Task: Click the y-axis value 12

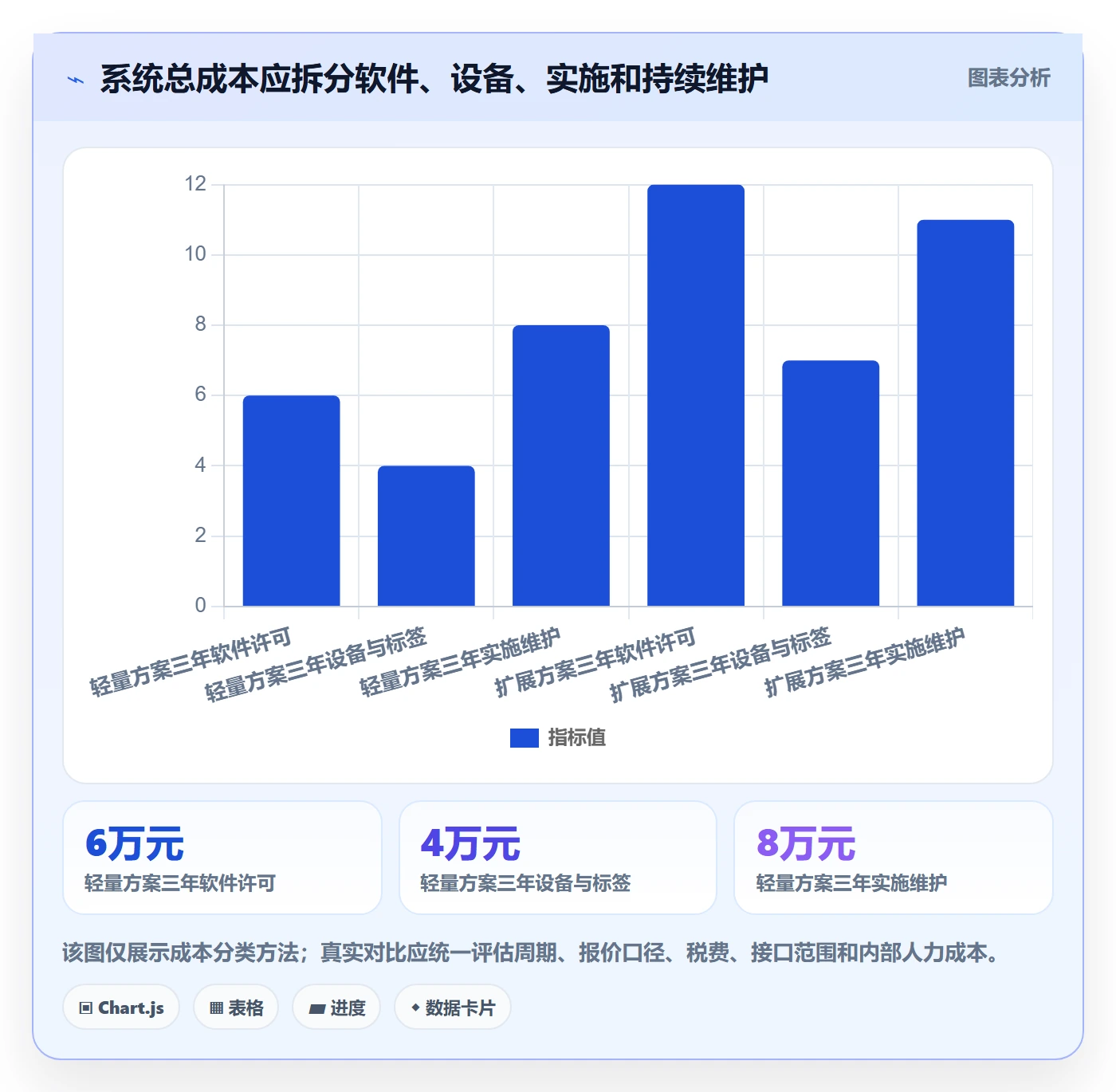Action: [x=195, y=184]
